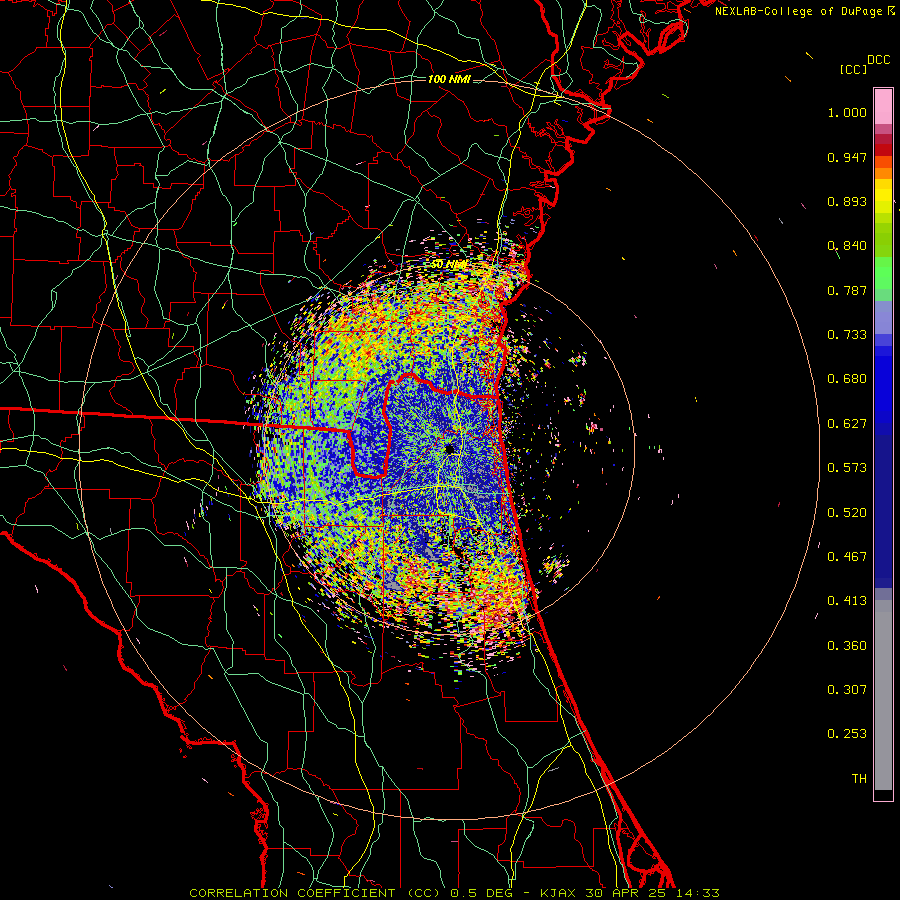Select the 0.787 legend value
The height and width of the screenshot is (900, 900).
point(847,290)
